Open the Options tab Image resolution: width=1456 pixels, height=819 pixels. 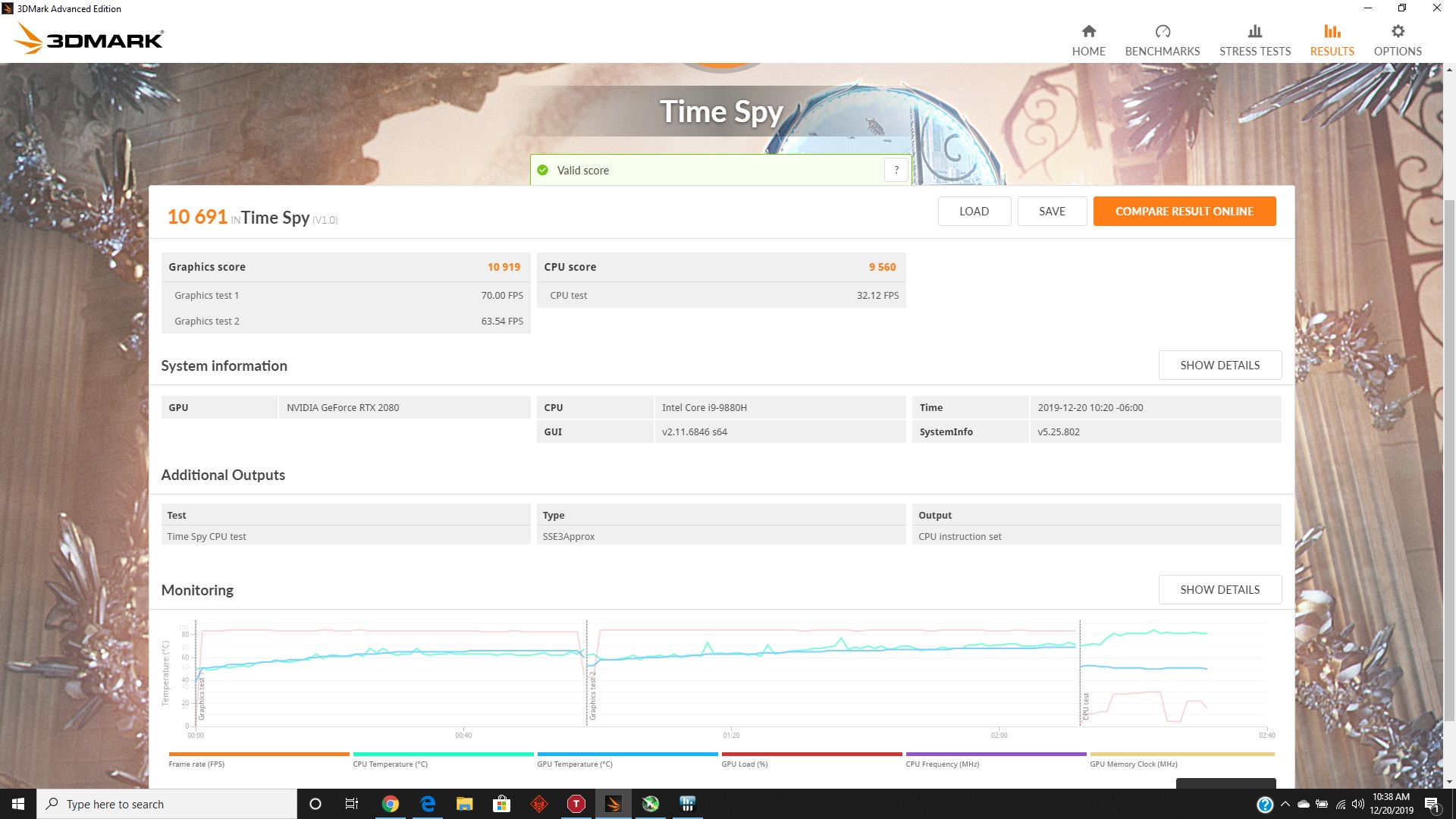[x=1398, y=40]
